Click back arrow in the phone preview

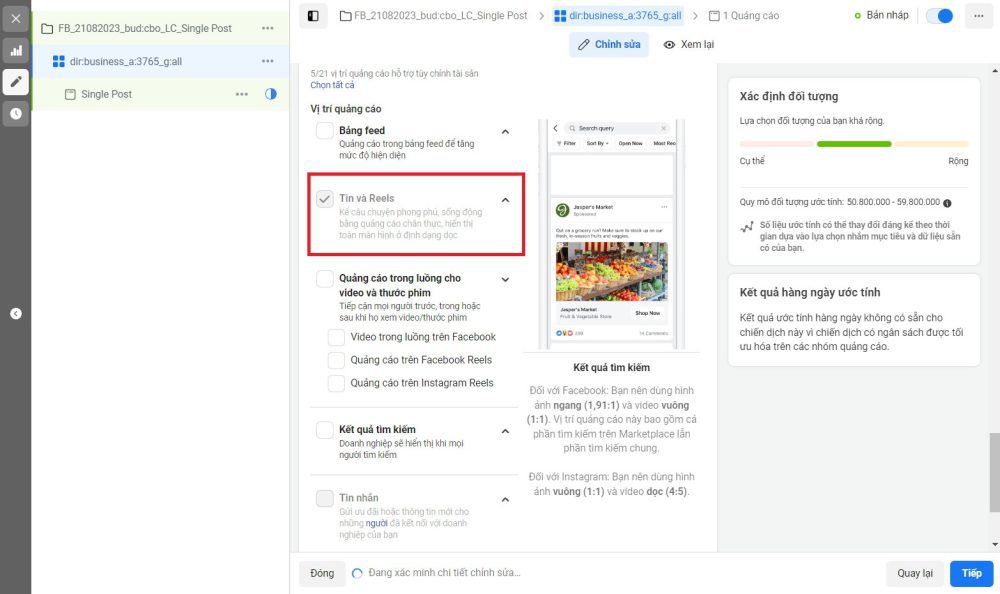click(555, 128)
